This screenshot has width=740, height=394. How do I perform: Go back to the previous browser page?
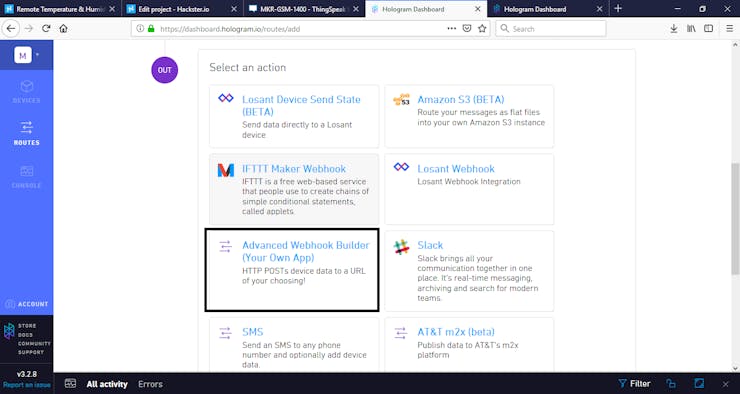[x=11, y=28]
